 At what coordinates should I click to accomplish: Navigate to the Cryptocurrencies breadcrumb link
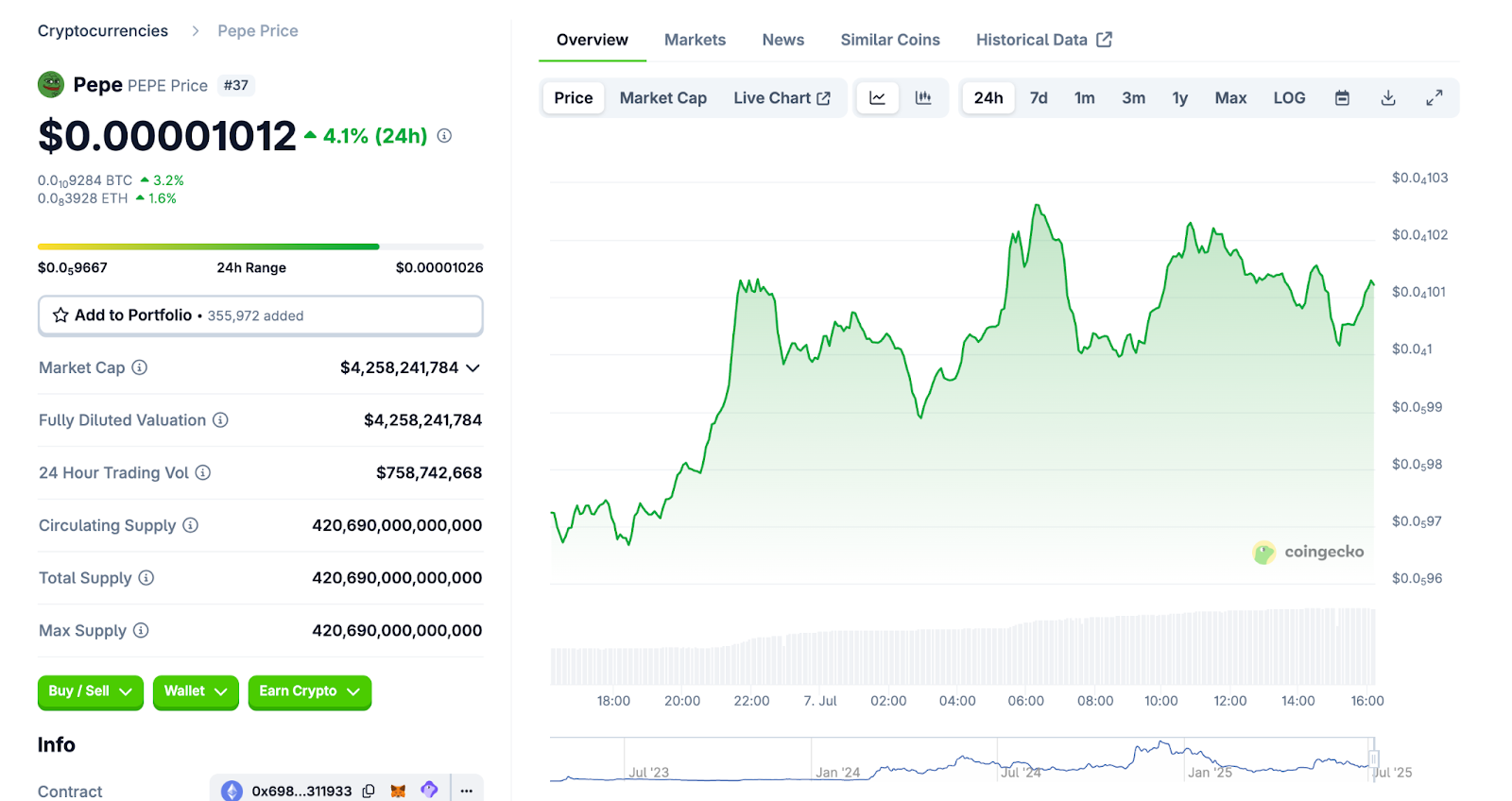pyautogui.click(x=103, y=31)
